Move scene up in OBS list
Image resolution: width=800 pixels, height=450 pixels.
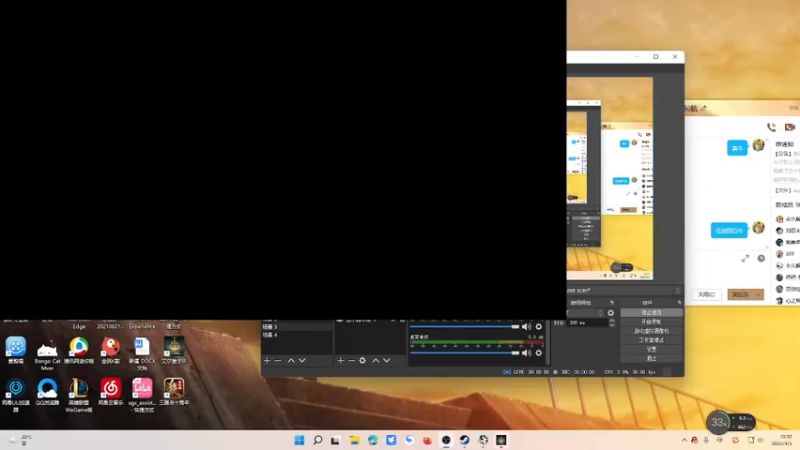291,360
